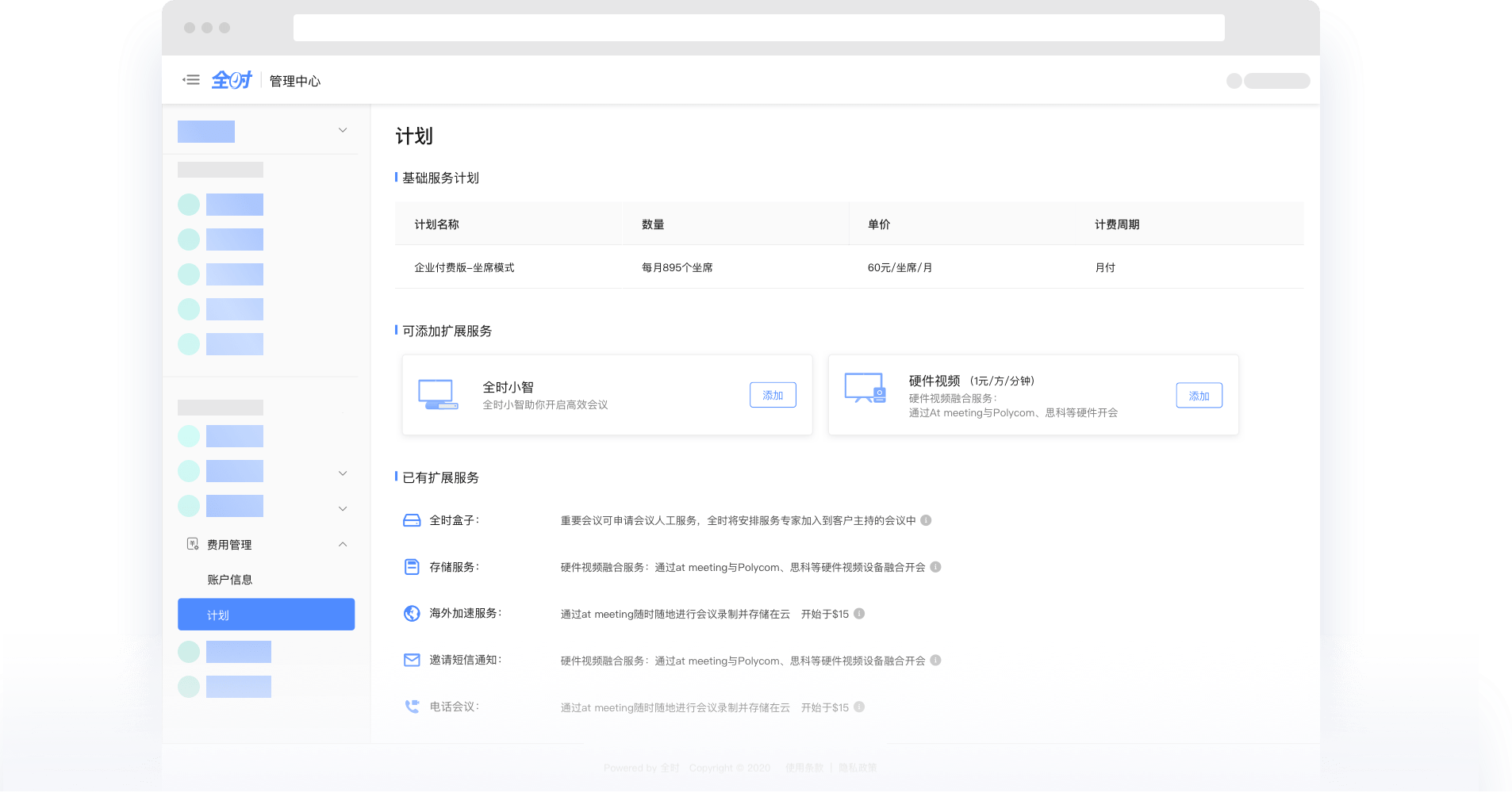Click the 月付 billing cycle cell

(x=1105, y=267)
